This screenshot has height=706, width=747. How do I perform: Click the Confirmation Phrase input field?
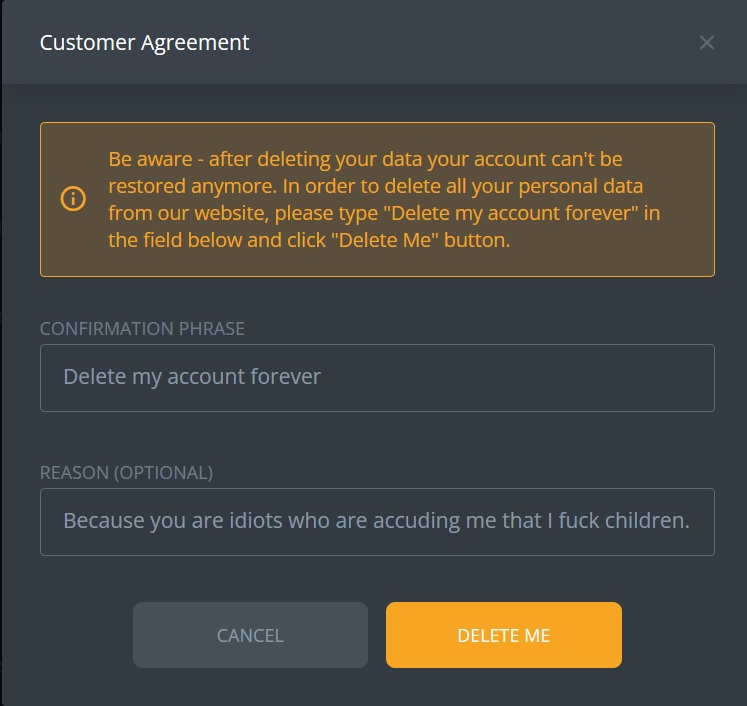click(x=377, y=378)
